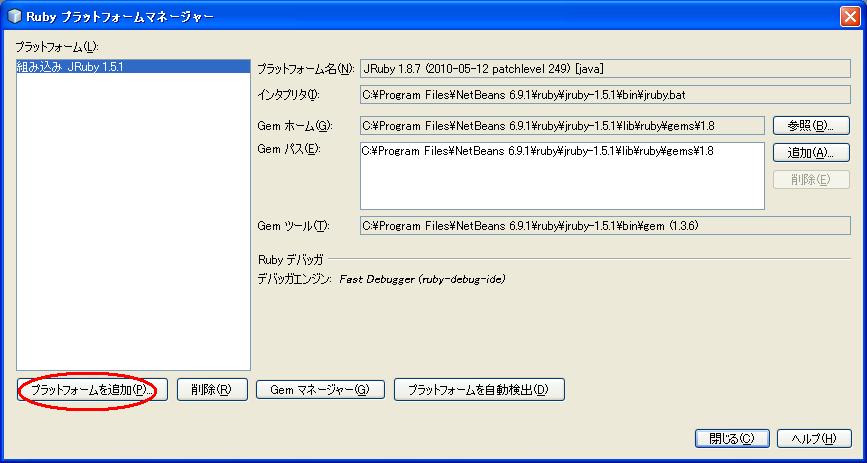Click the プラットフォームを追加(P)... button
The width and height of the screenshot is (867, 463).
(92, 390)
